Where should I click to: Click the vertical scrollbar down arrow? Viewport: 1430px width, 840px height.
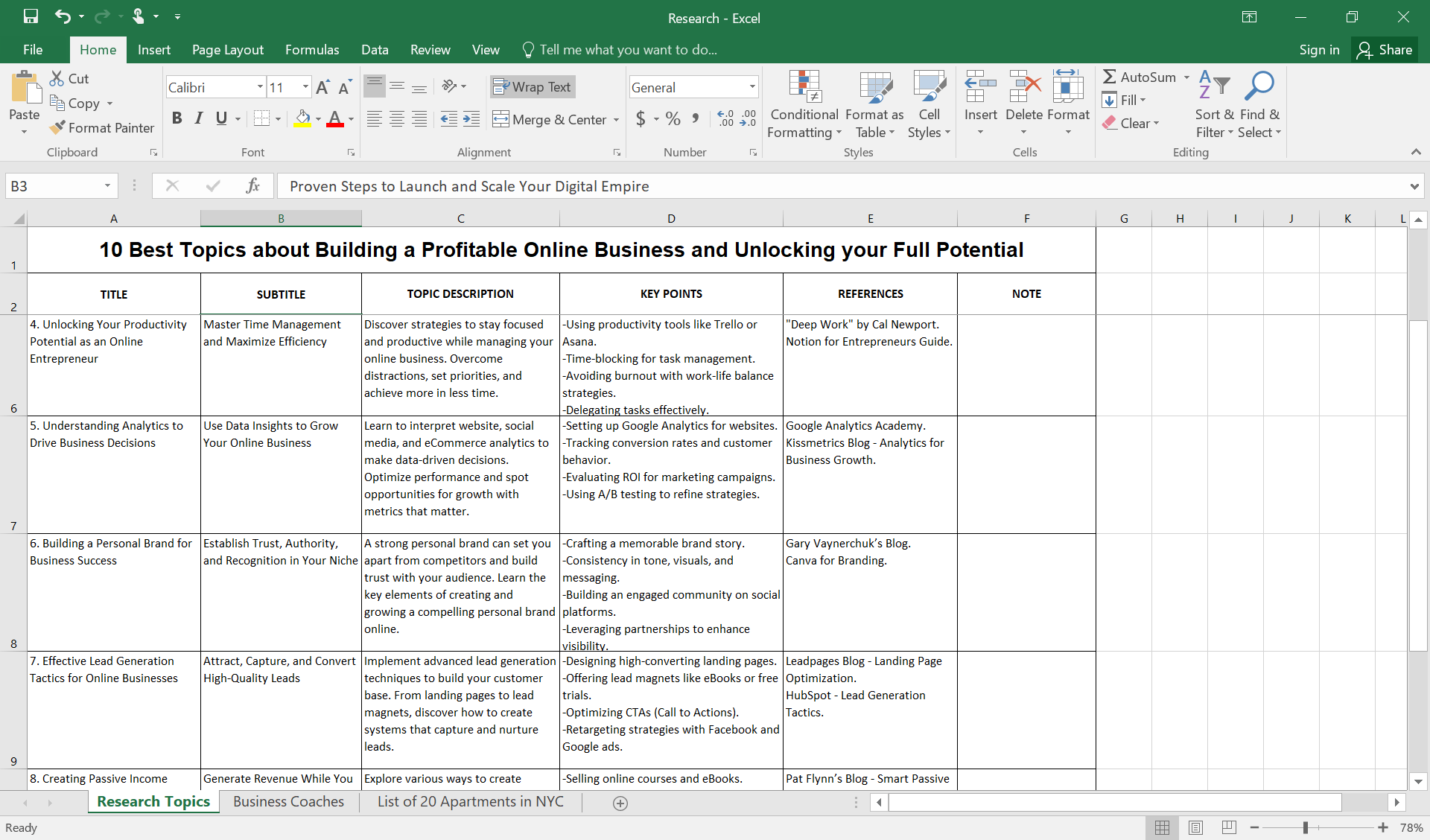(1418, 782)
